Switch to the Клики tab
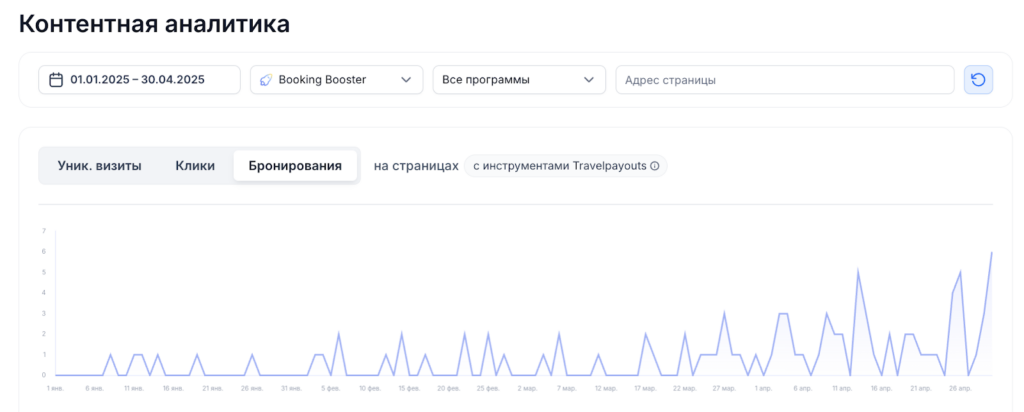The height and width of the screenshot is (412, 1024). click(x=195, y=166)
